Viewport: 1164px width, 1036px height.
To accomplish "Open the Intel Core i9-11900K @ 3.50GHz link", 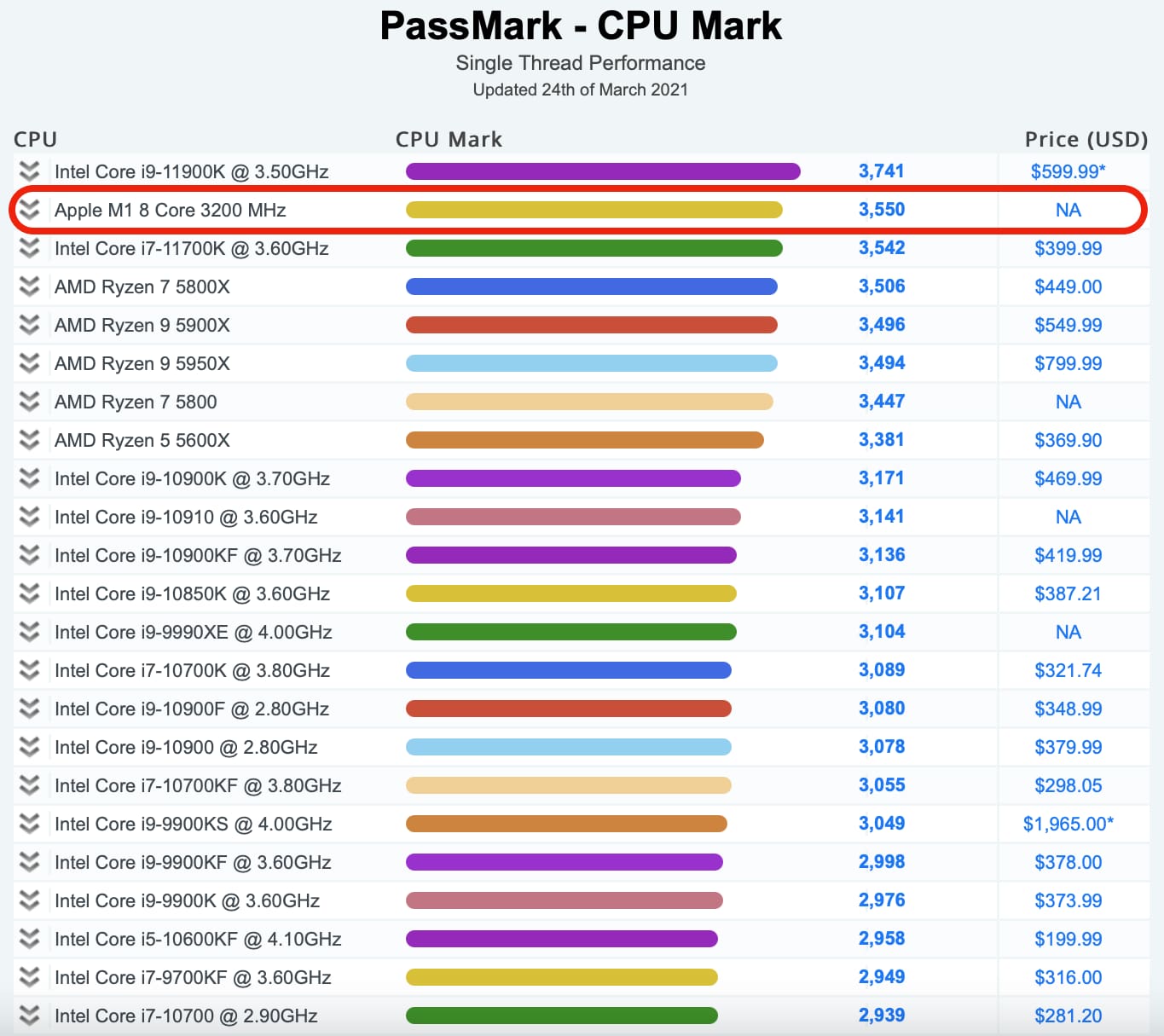I will [x=192, y=171].
